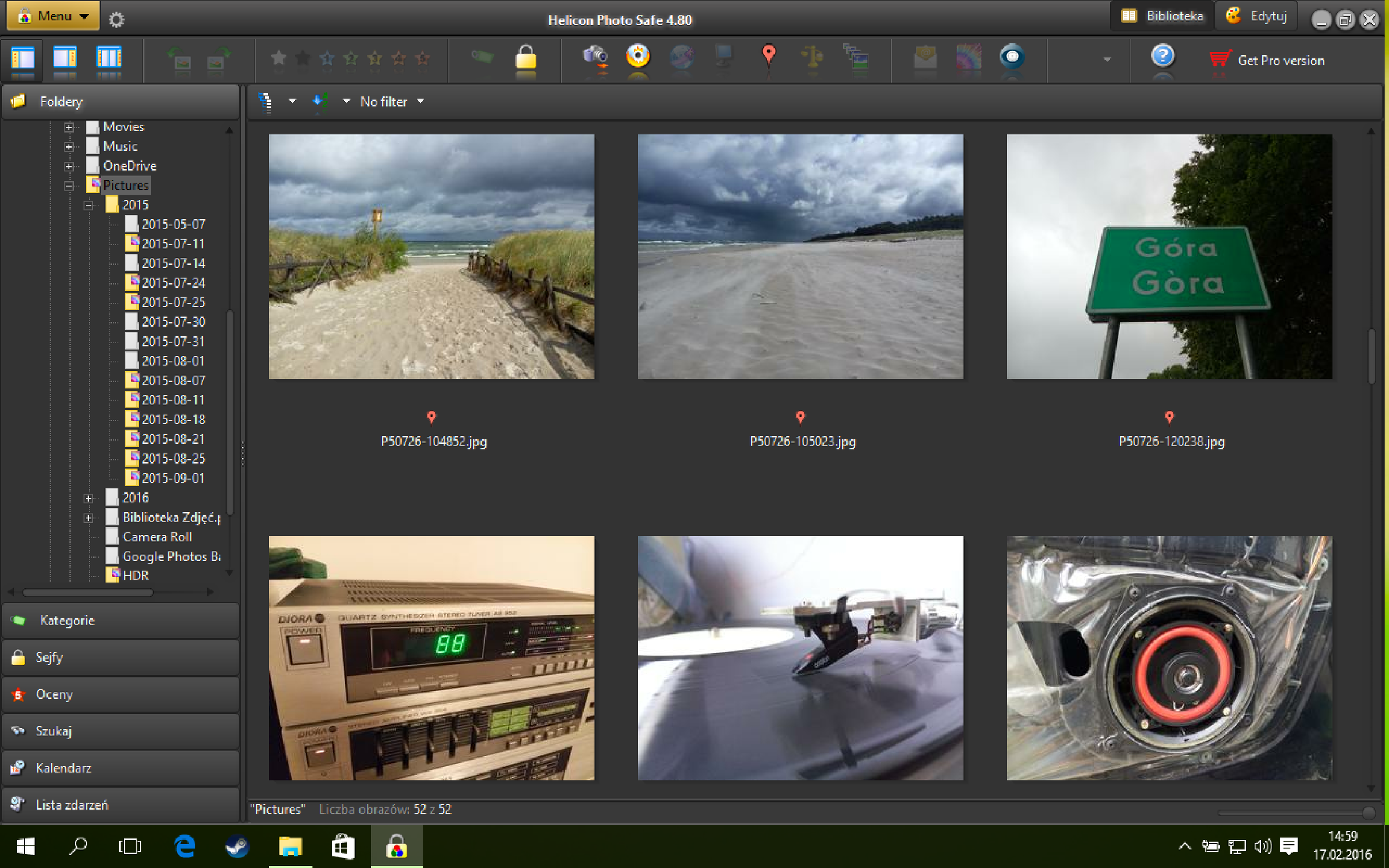The image size is (1389, 868).
Task: Switch to the Edytuj tab
Action: coord(1256,16)
